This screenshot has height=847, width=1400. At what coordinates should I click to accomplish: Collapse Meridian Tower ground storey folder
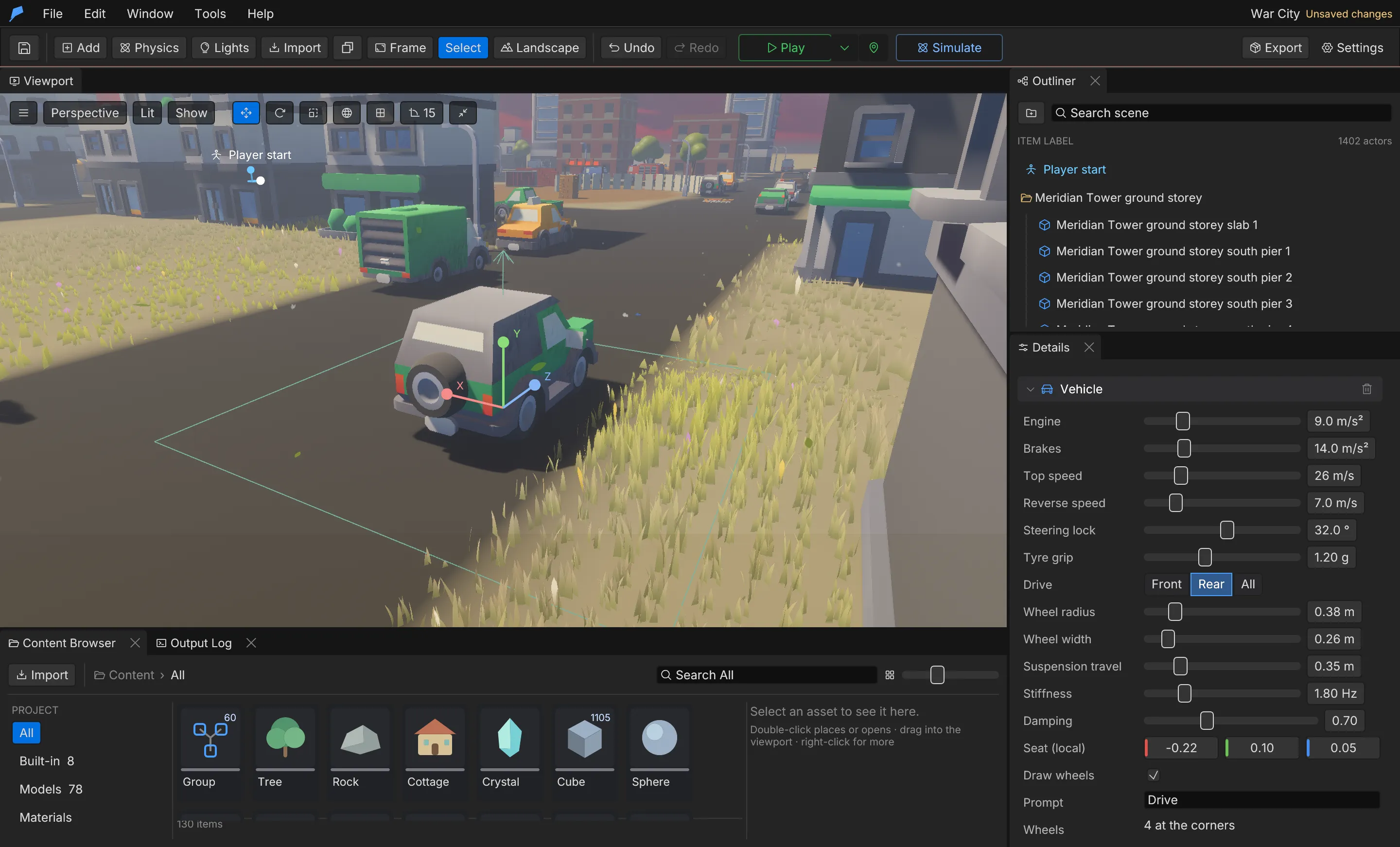point(1026,198)
